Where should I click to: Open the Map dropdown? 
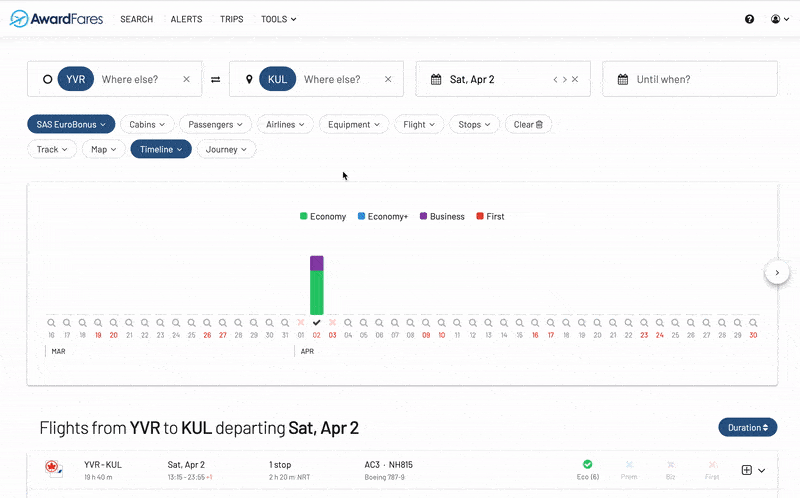pyautogui.click(x=104, y=150)
